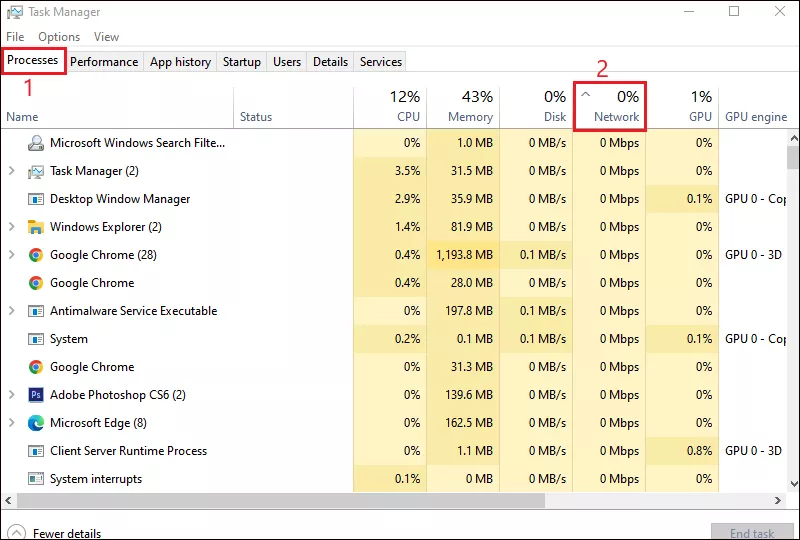800x540 pixels.
Task: Sort processes by Memory column
Action: click(463, 108)
